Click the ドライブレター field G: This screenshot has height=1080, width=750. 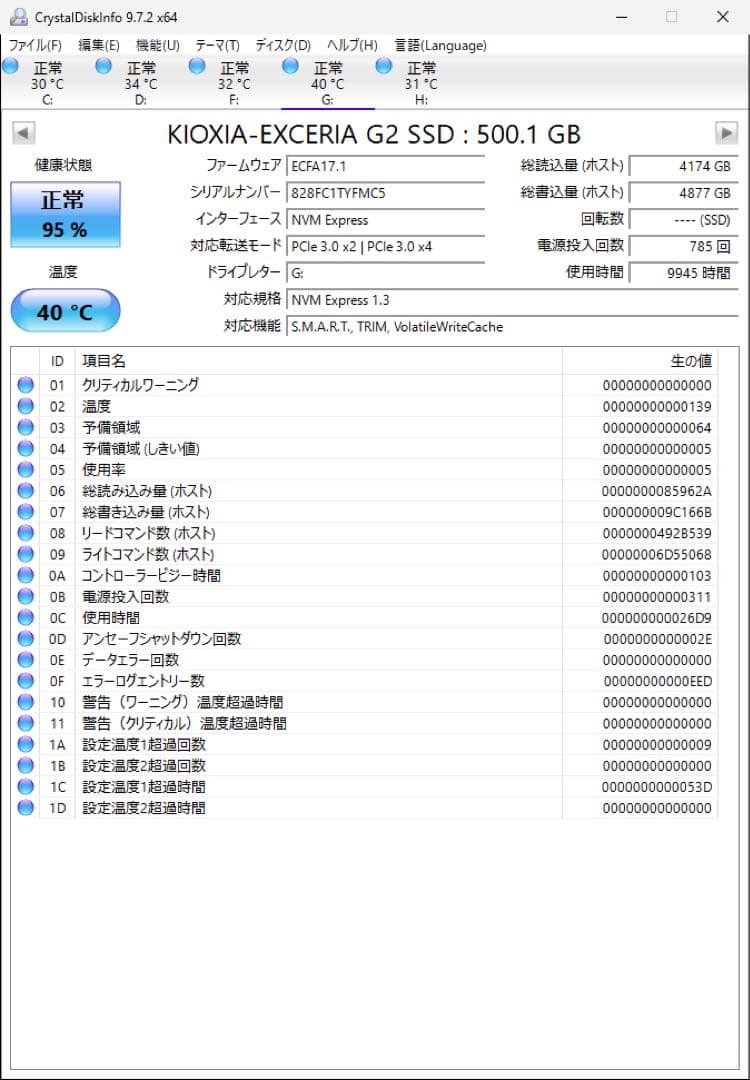tap(385, 273)
